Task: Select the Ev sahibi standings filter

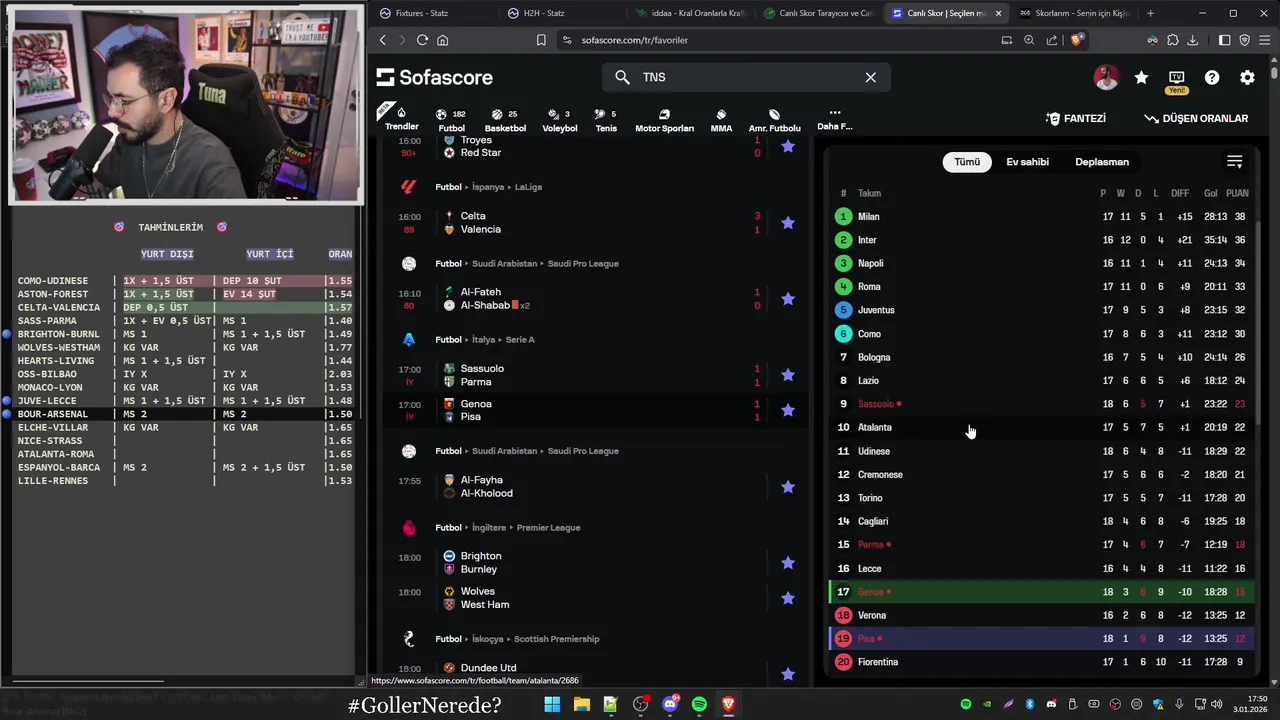Action: [x=1027, y=162]
